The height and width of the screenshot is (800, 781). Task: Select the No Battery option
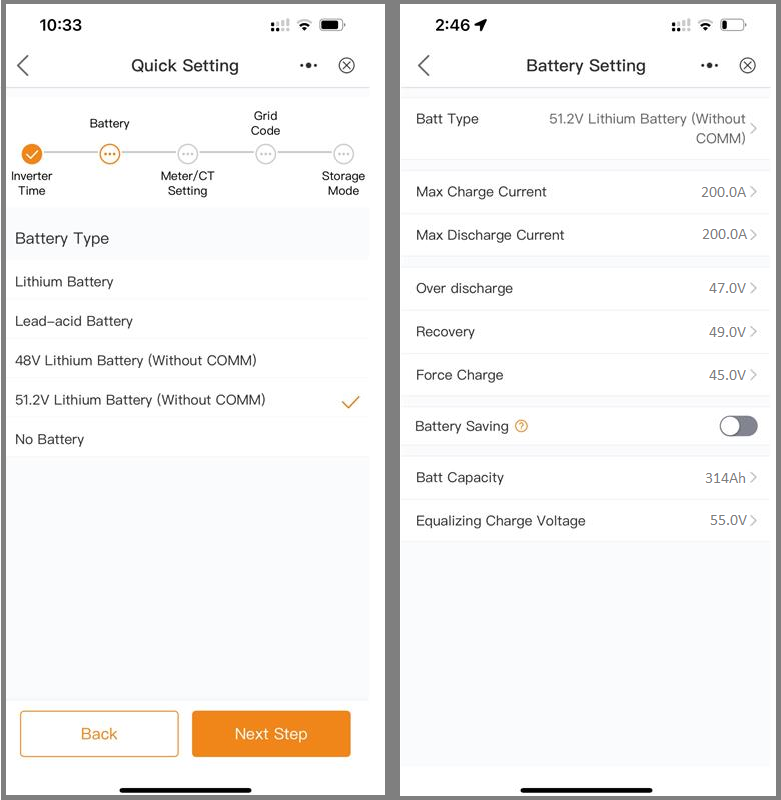[187, 439]
